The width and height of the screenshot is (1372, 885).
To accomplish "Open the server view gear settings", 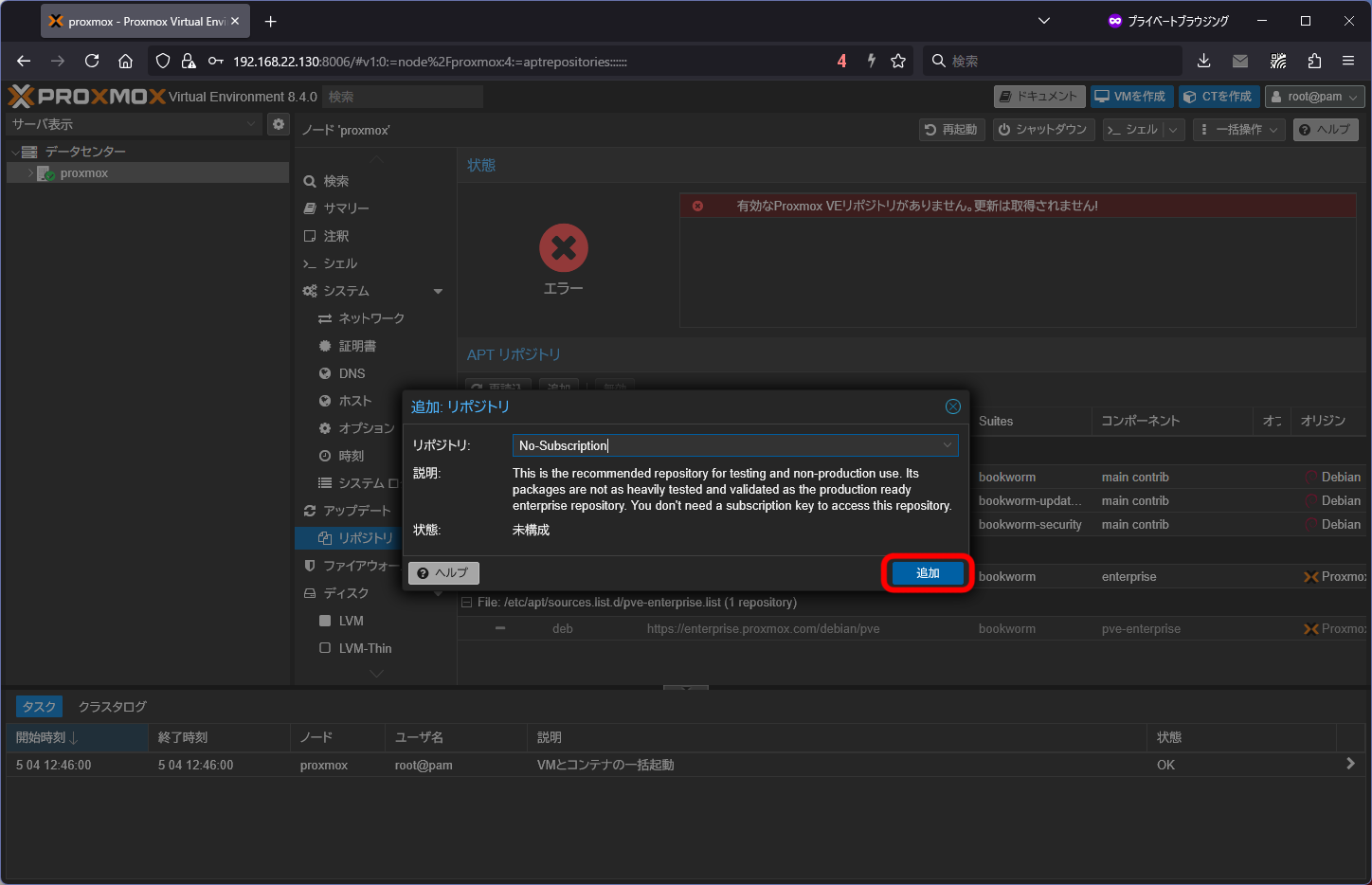I will click(x=279, y=124).
